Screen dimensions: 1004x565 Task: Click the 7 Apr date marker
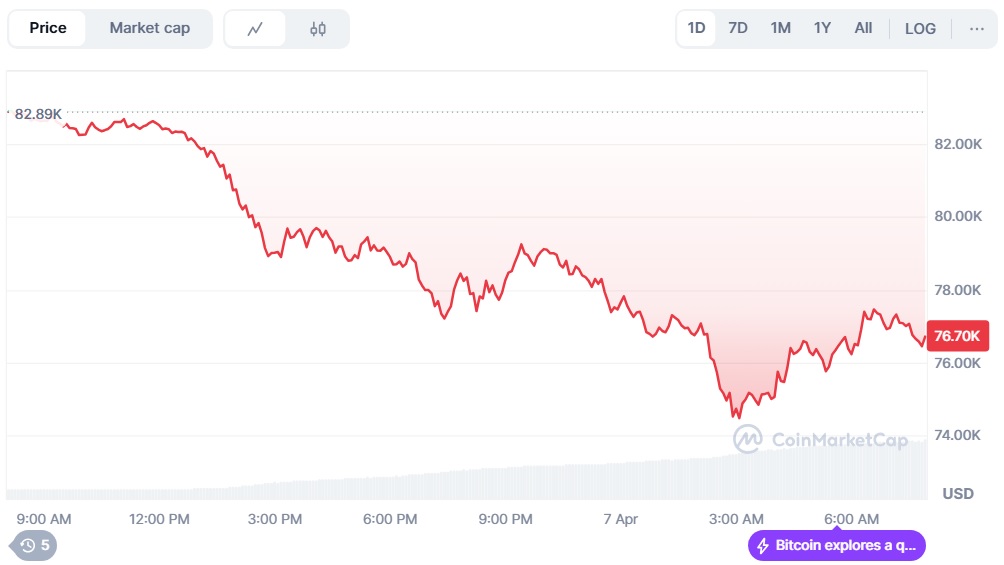(620, 519)
